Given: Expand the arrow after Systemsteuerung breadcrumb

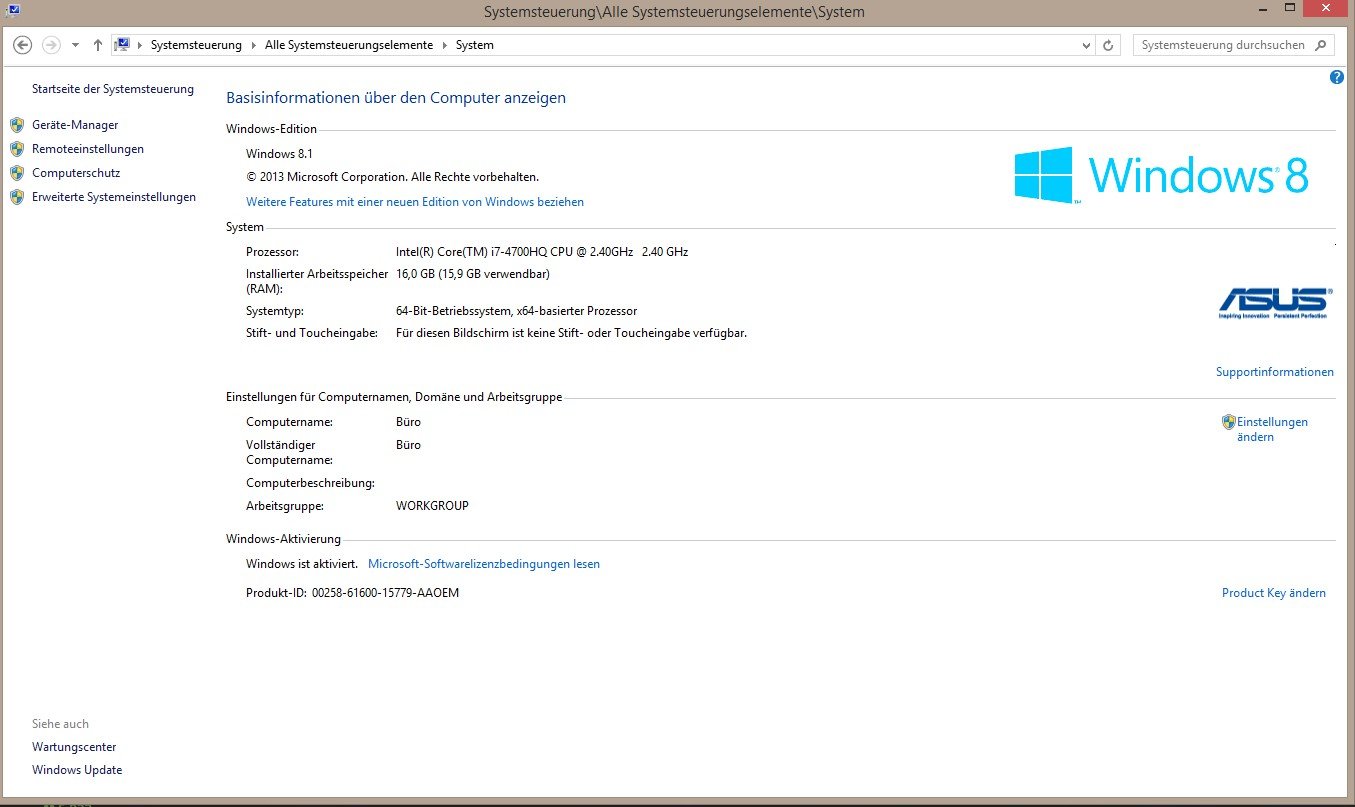Looking at the screenshot, I should 254,45.
